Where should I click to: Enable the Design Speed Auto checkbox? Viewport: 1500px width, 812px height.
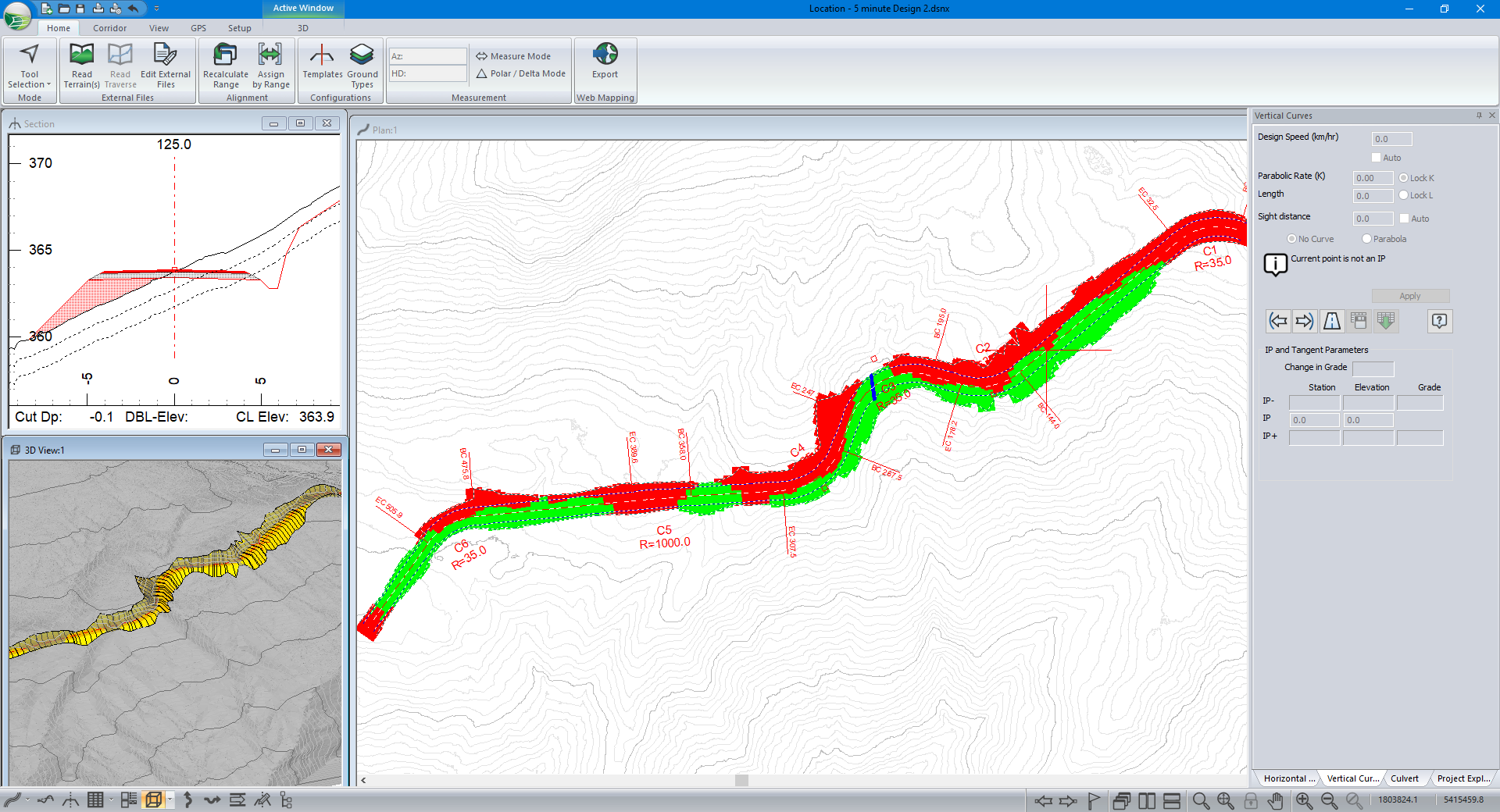point(1377,158)
